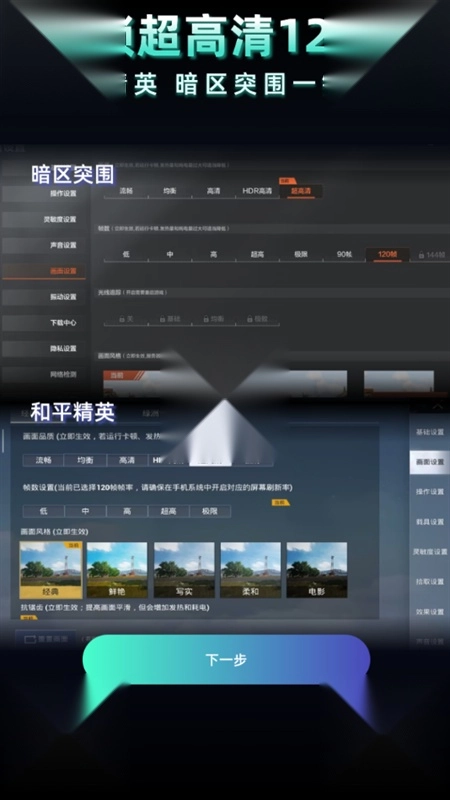Select the 经典 picture style thumbnail
This screenshot has width=450, height=800.
point(51,570)
